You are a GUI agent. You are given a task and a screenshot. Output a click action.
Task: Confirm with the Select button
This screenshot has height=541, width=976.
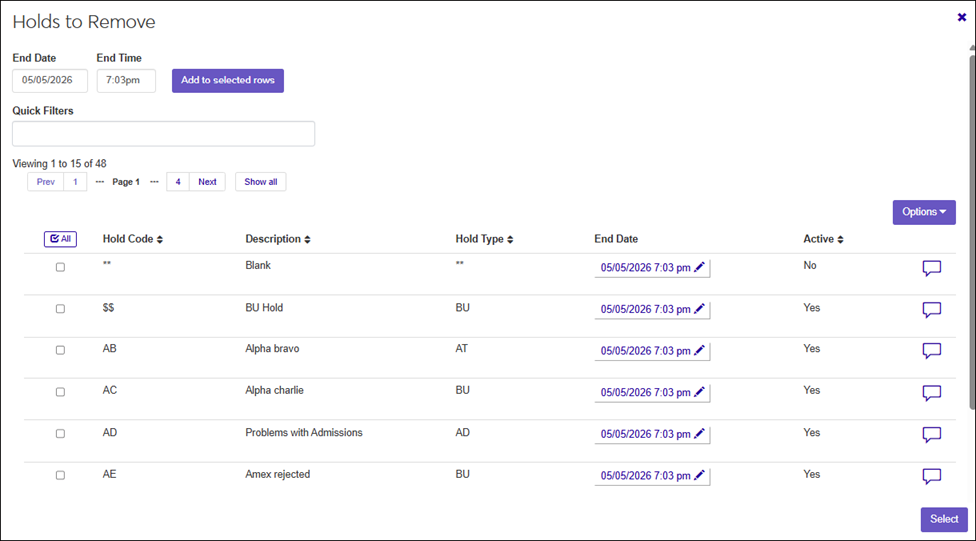[944, 519]
